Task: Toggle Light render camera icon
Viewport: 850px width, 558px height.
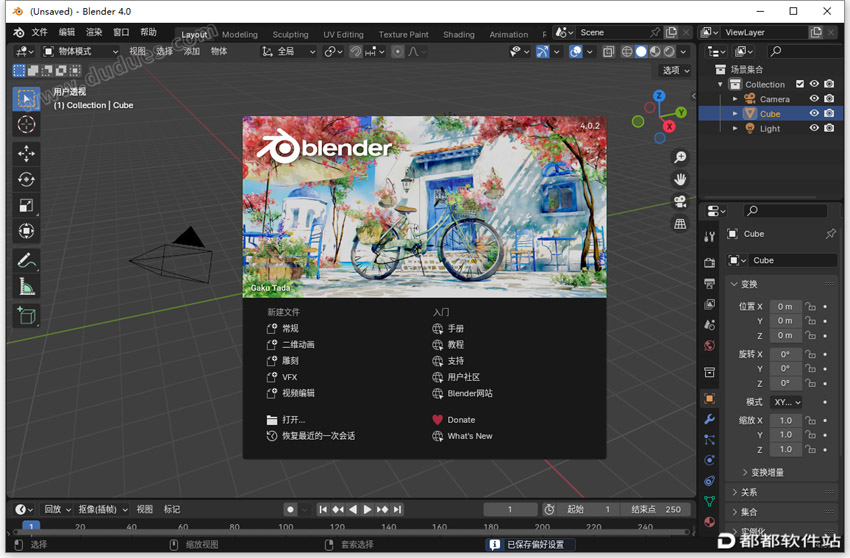Action: coord(829,128)
